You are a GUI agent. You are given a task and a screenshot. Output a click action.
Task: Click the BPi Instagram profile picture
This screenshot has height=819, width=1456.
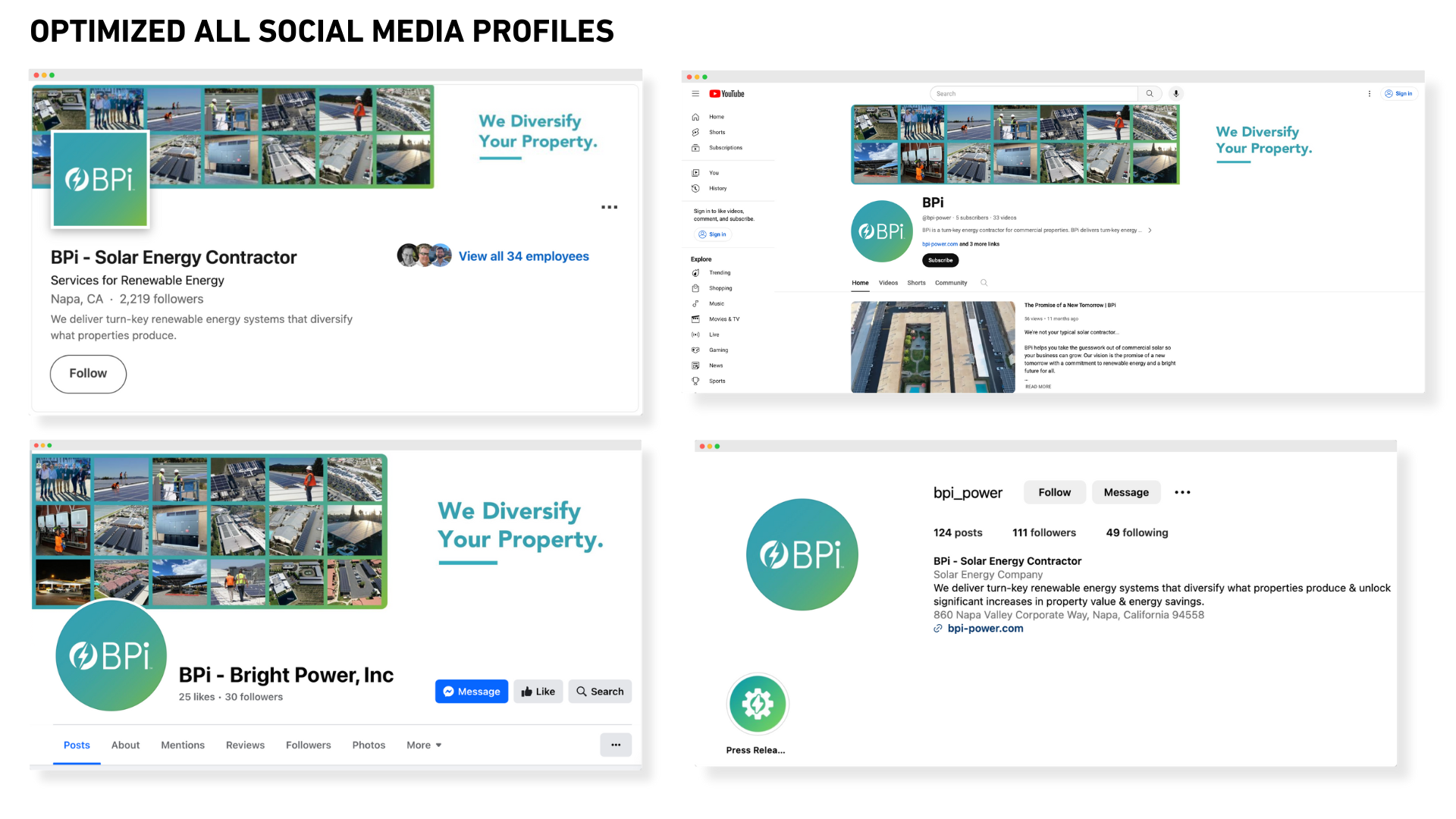pyautogui.click(x=802, y=554)
